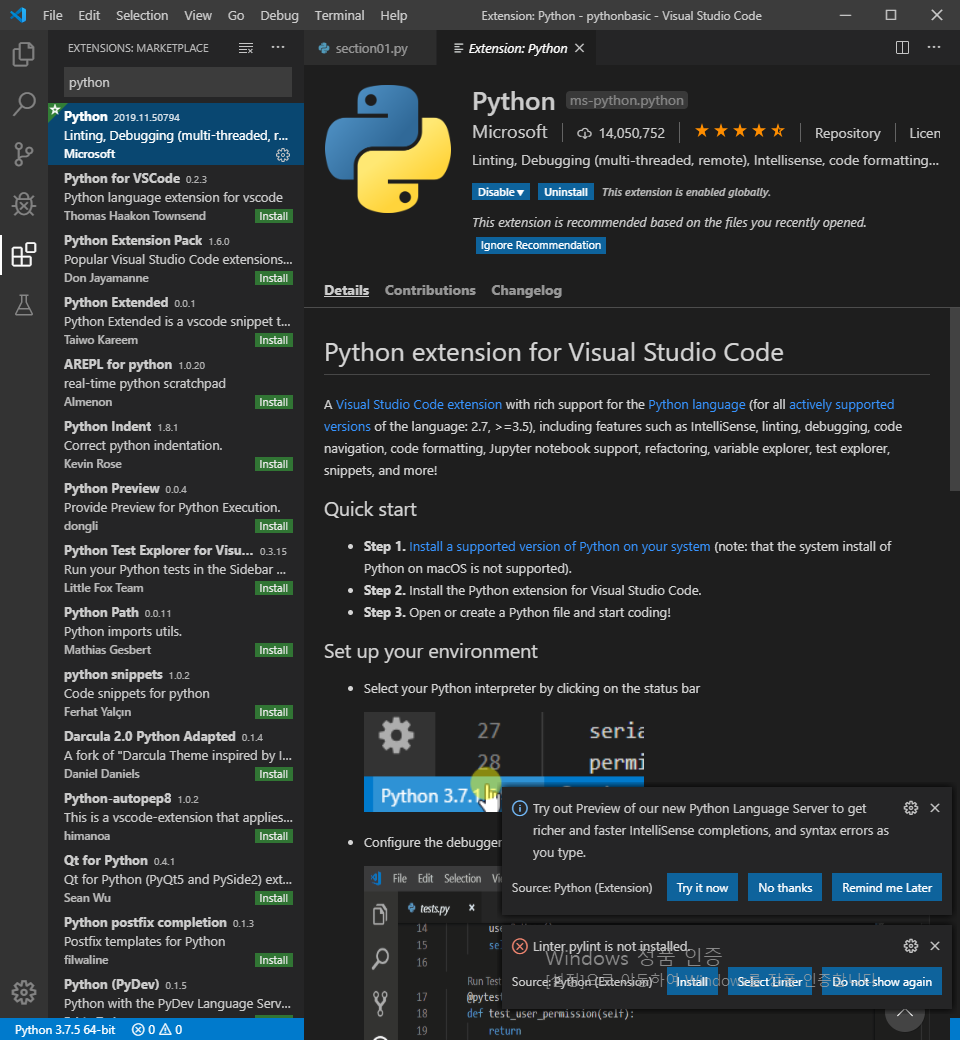The height and width of the screenshot is (1040, 960).
Task: Select Python Test Explorer extension entry
Action: coord(176,568)
